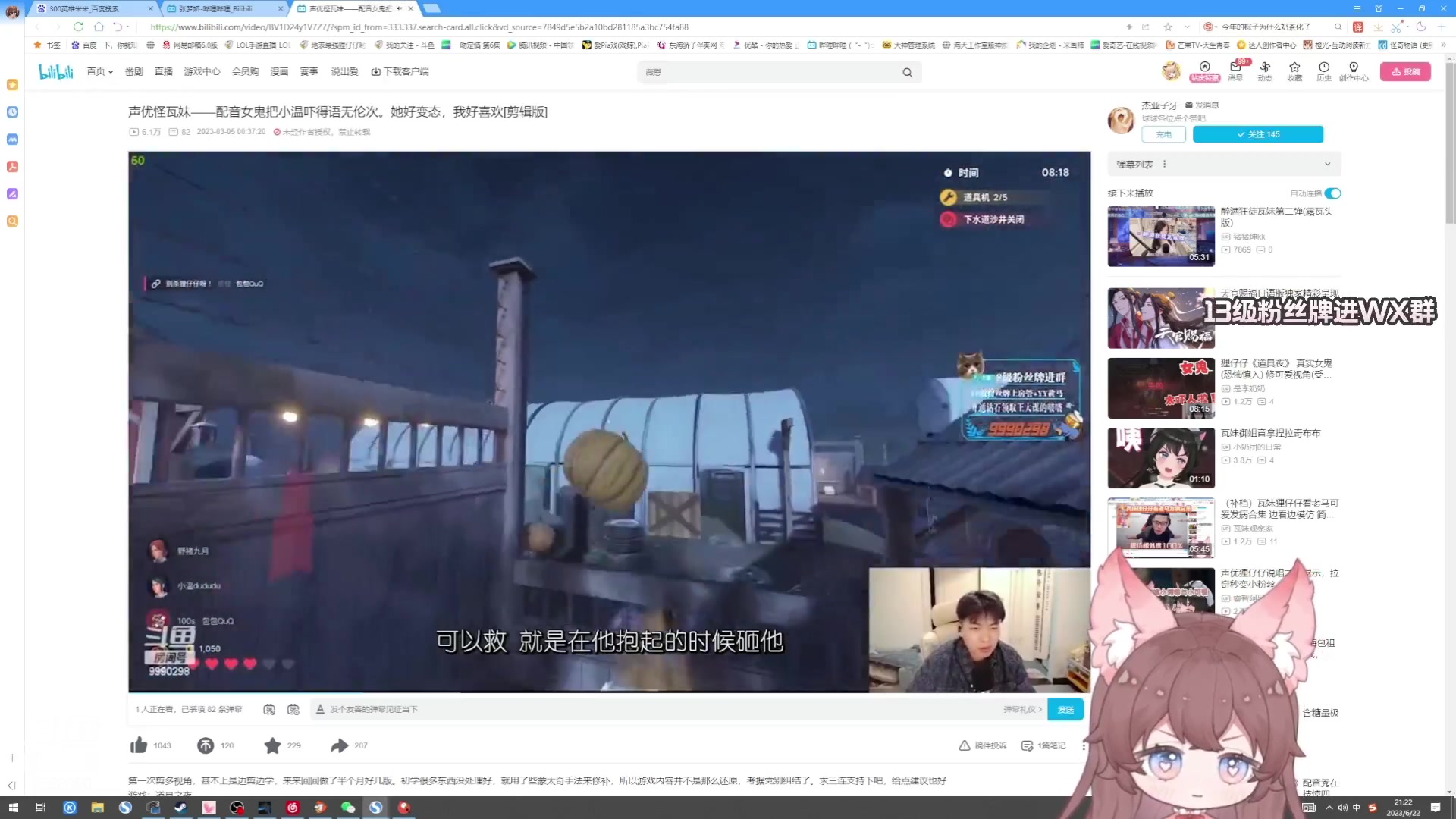Open thumbnail of 醉酒狂徒瓦妹第二弹 video
The height and width of the screenshot is (819, 1456).
[x=1161, y=237]
